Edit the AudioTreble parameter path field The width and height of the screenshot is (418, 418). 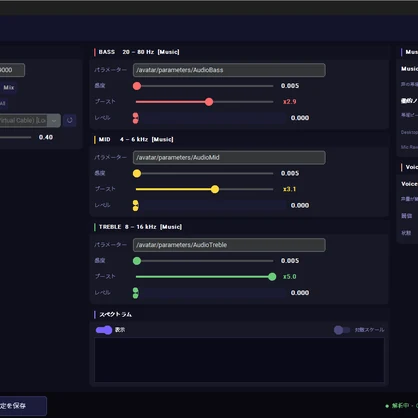(x=229, y=245)
